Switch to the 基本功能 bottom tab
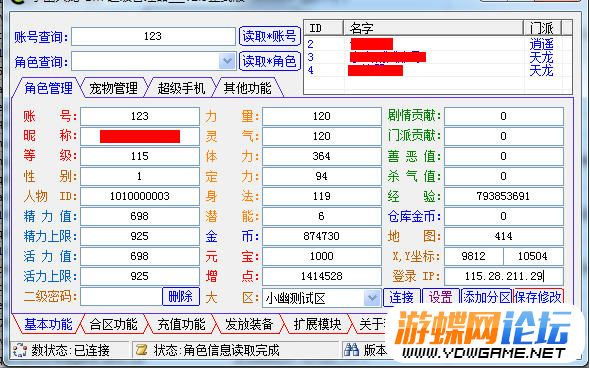 tap(49, 324)
